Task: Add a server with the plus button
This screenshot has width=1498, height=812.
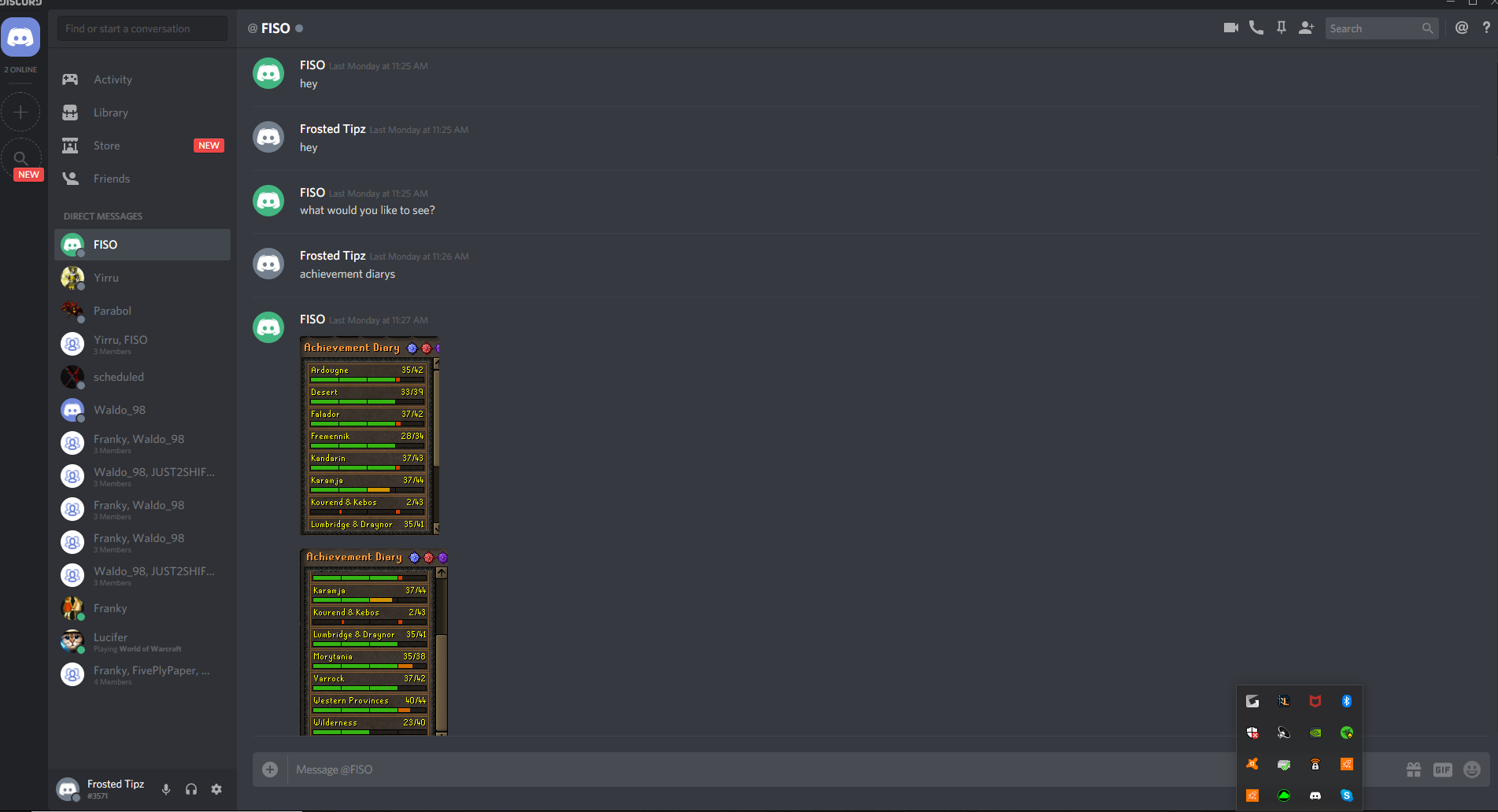Action: coord(20,112)
